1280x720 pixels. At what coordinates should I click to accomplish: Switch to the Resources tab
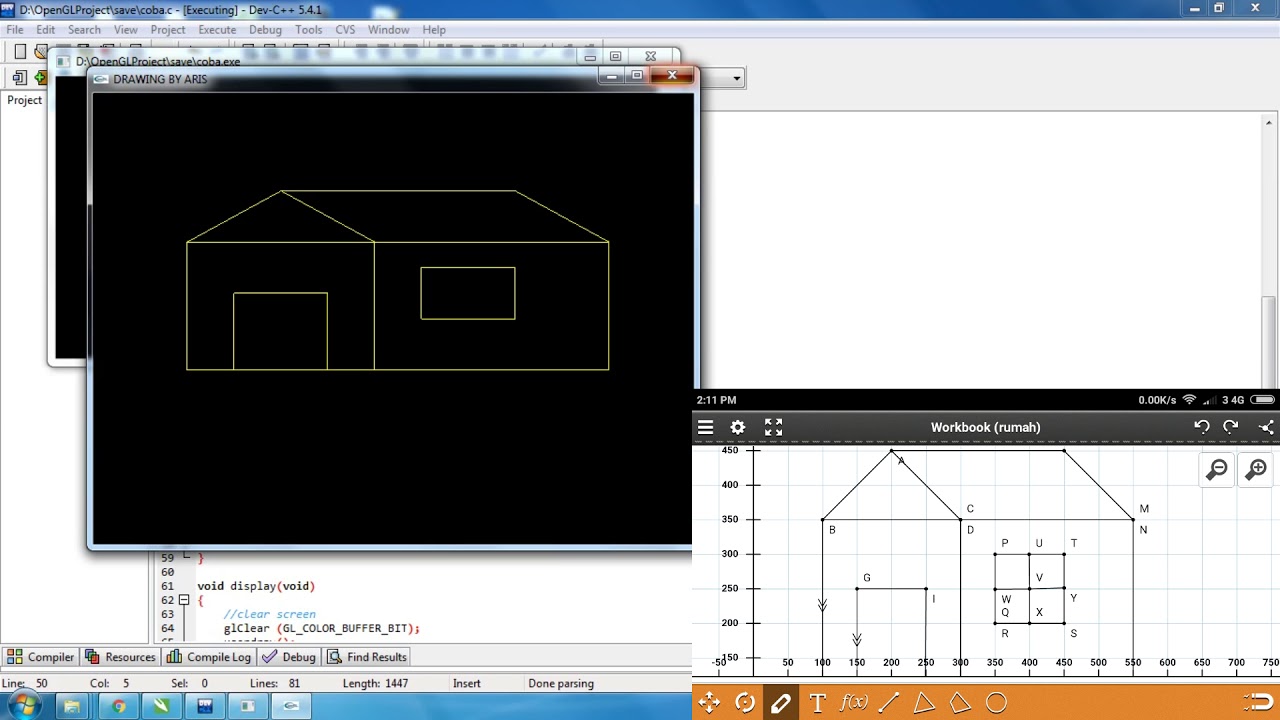tap(120, 657)
